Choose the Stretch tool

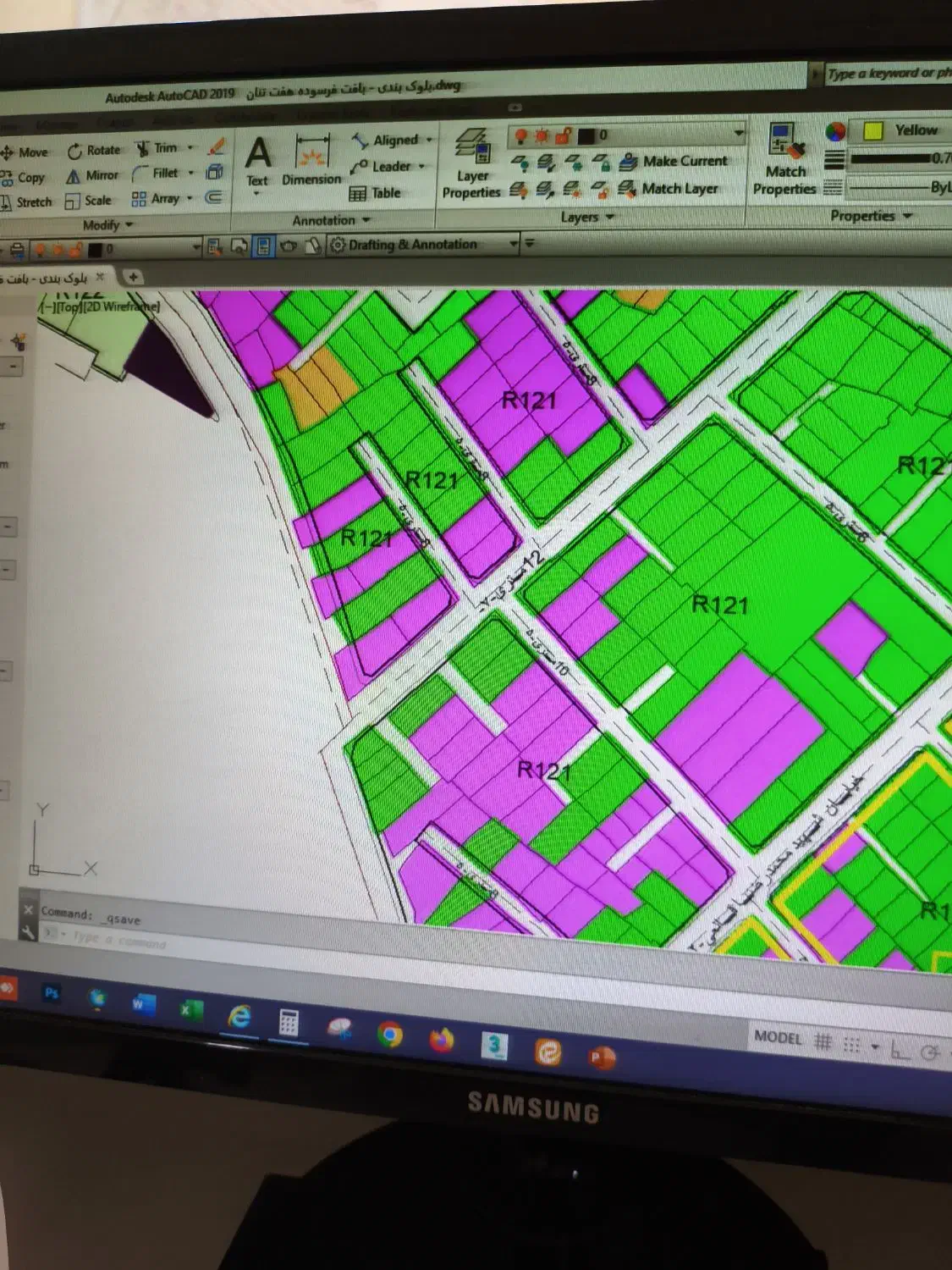(25, 202)
